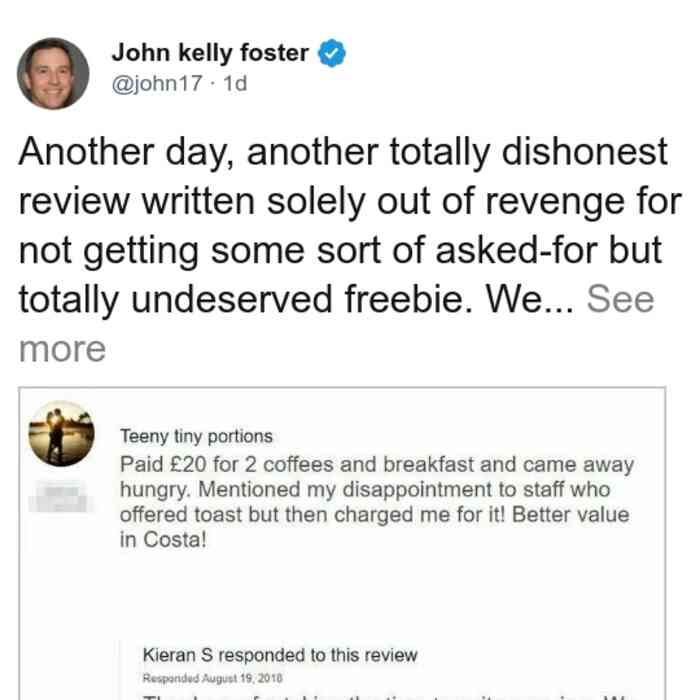Screen dimensions: 700x700
Task: Open 'Kieran S responded to this review'
Action: pyautogui.click(x=280, y=655)
